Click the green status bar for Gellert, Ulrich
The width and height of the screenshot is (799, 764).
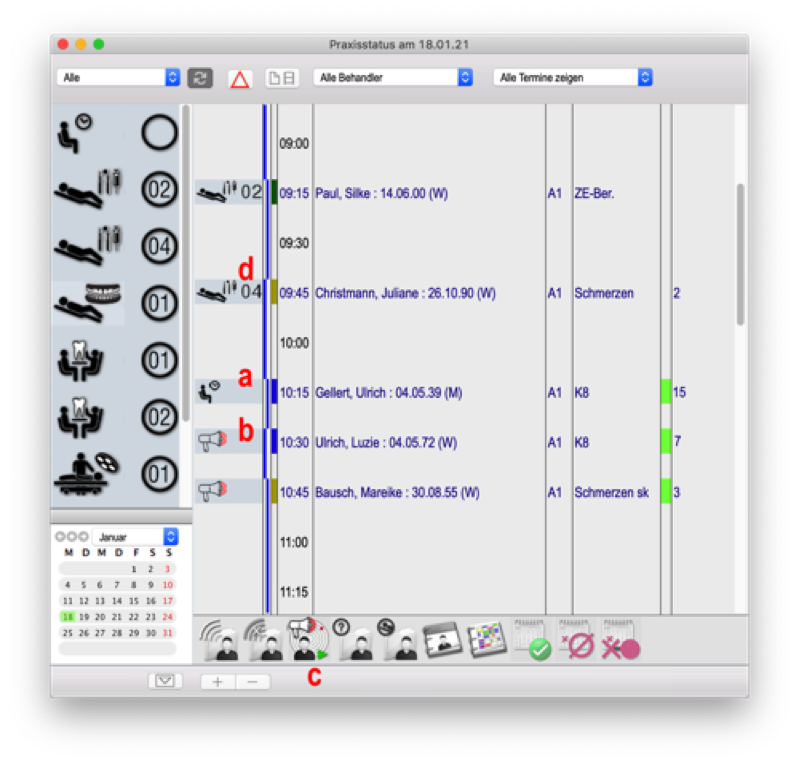665,392
